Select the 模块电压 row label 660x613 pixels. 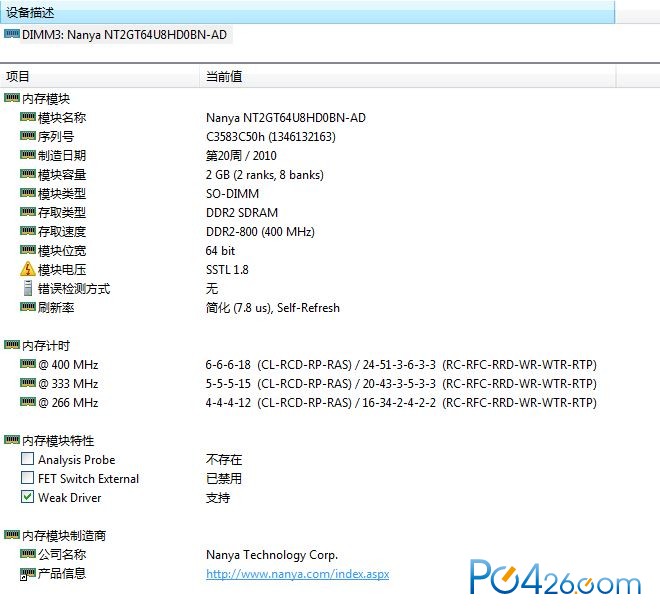(62, 270)
